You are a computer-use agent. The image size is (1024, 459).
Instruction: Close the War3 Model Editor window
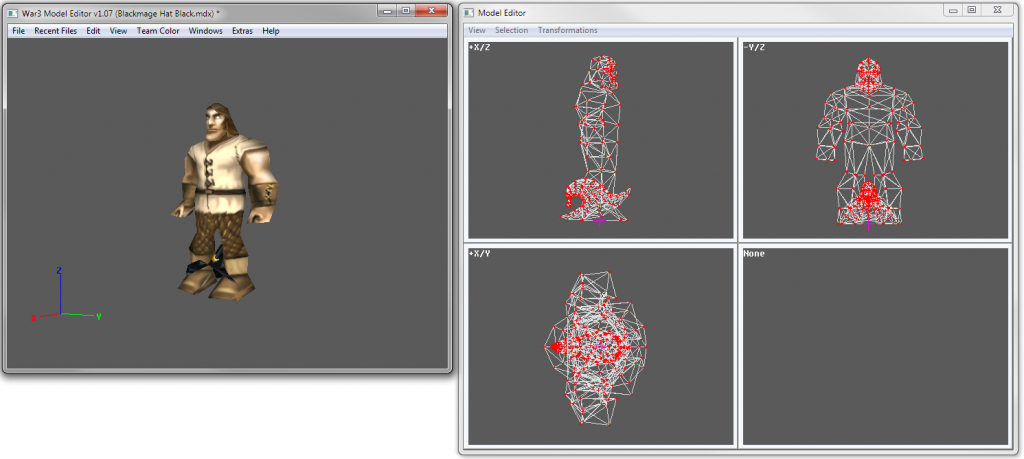(x=431, y=10)
